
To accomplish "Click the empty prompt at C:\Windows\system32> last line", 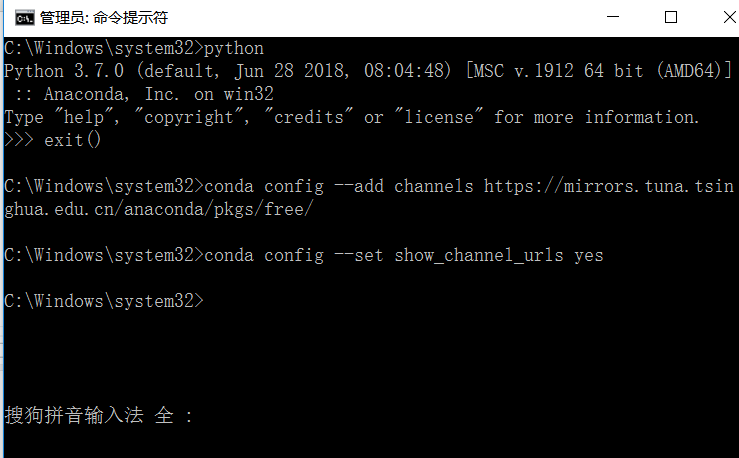I will point(104,301).
